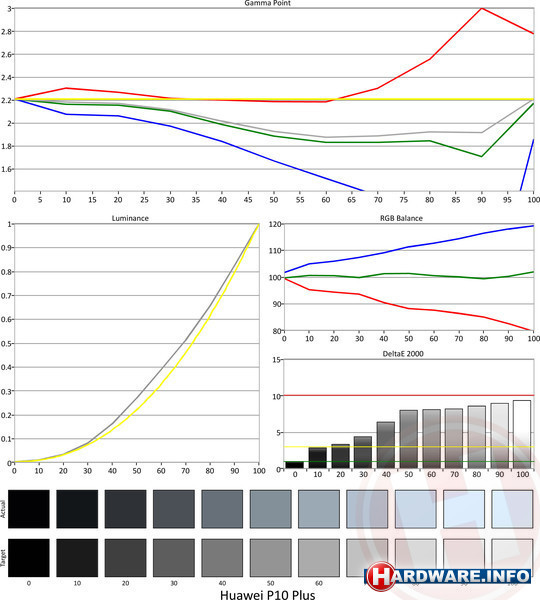Click the "Luminance" chart title
Screen dimensions: 540x600
130,218
